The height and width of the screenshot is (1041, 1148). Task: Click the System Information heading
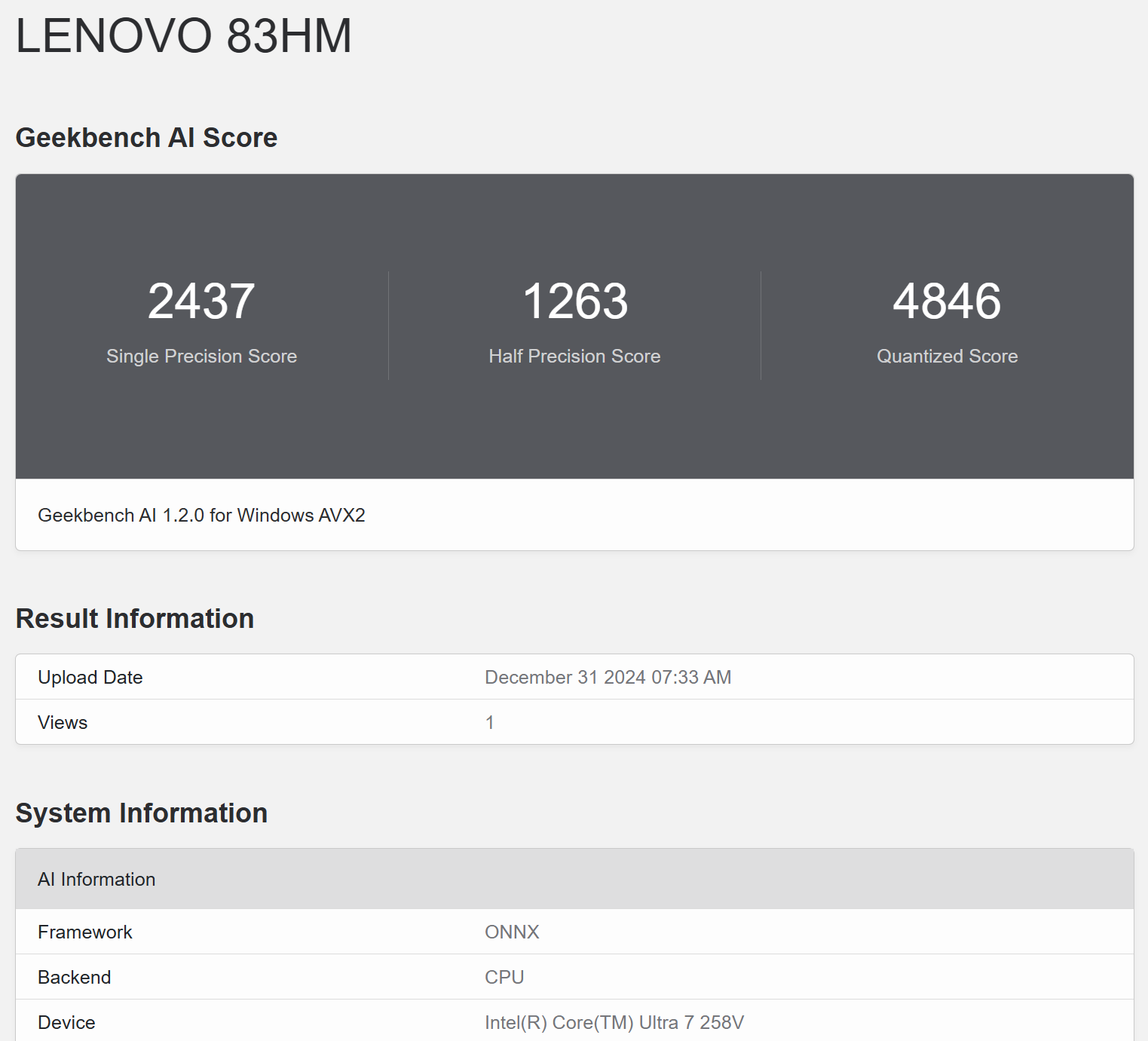(142, 813)
